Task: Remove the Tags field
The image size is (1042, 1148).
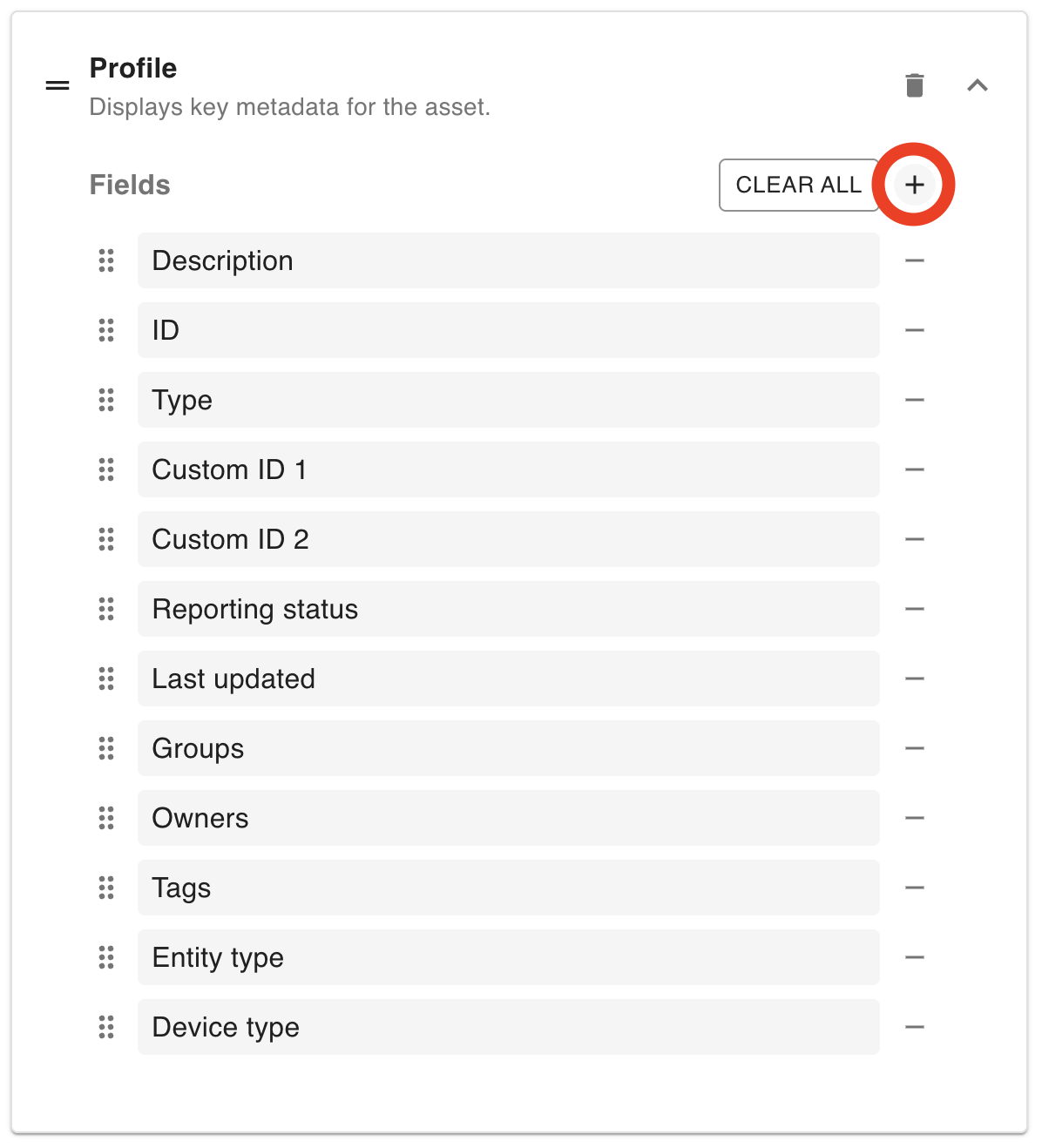Action: [914, 888]
